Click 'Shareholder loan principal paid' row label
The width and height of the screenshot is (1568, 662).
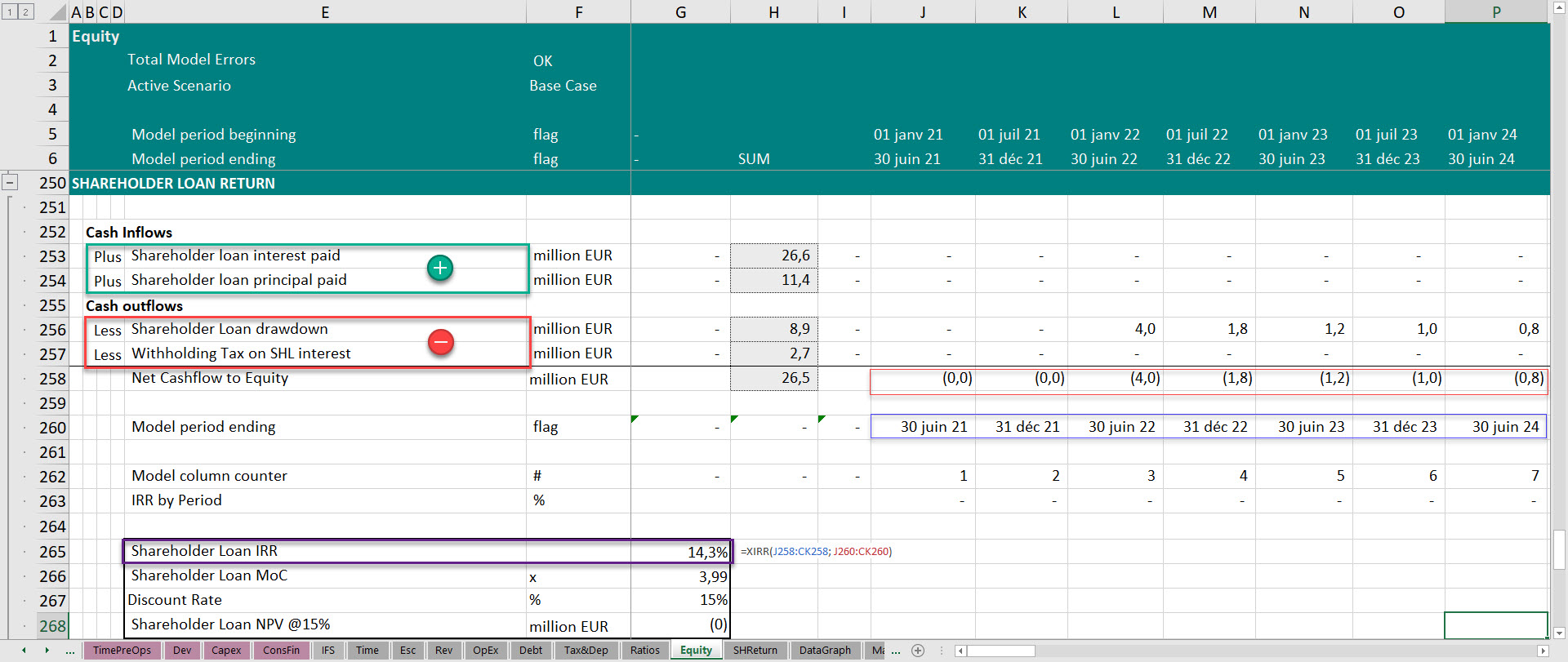[x=238, y=280]
